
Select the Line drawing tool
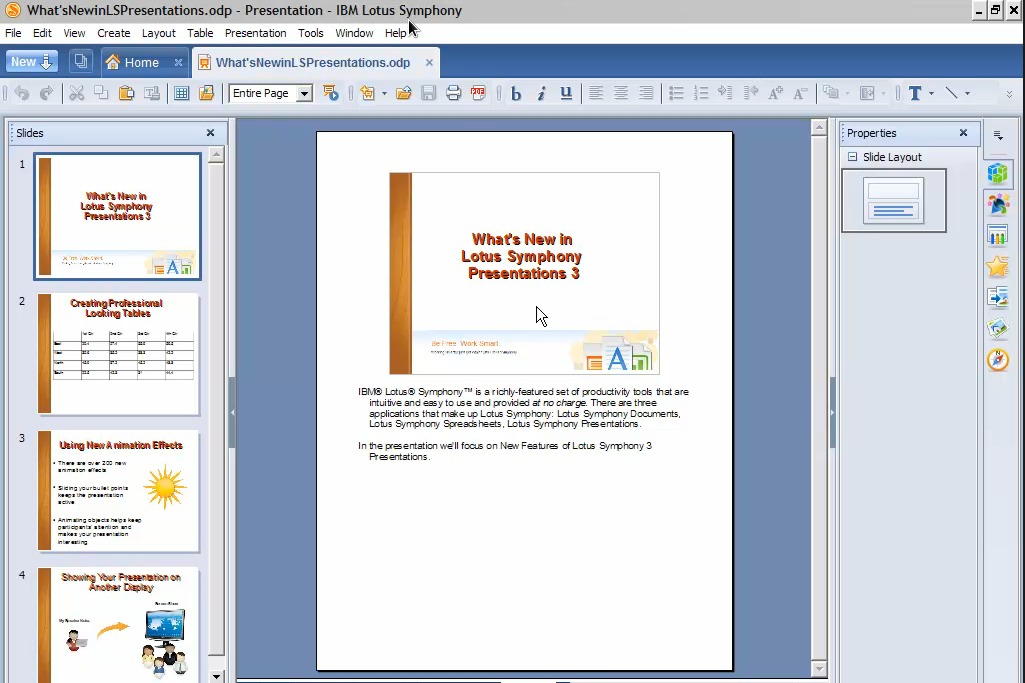[952, 93]
